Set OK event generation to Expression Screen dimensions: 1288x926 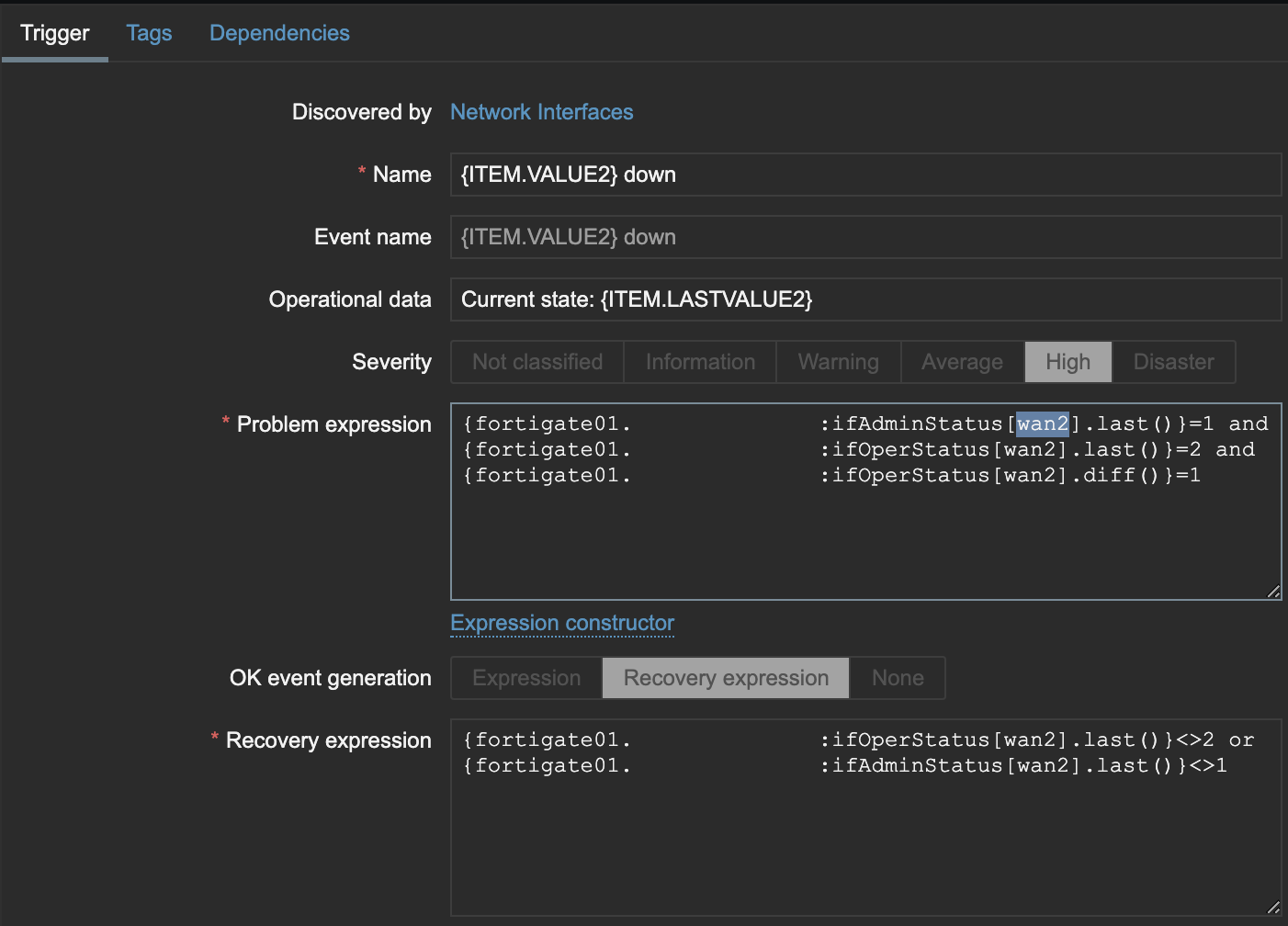[x=526, y=678]
